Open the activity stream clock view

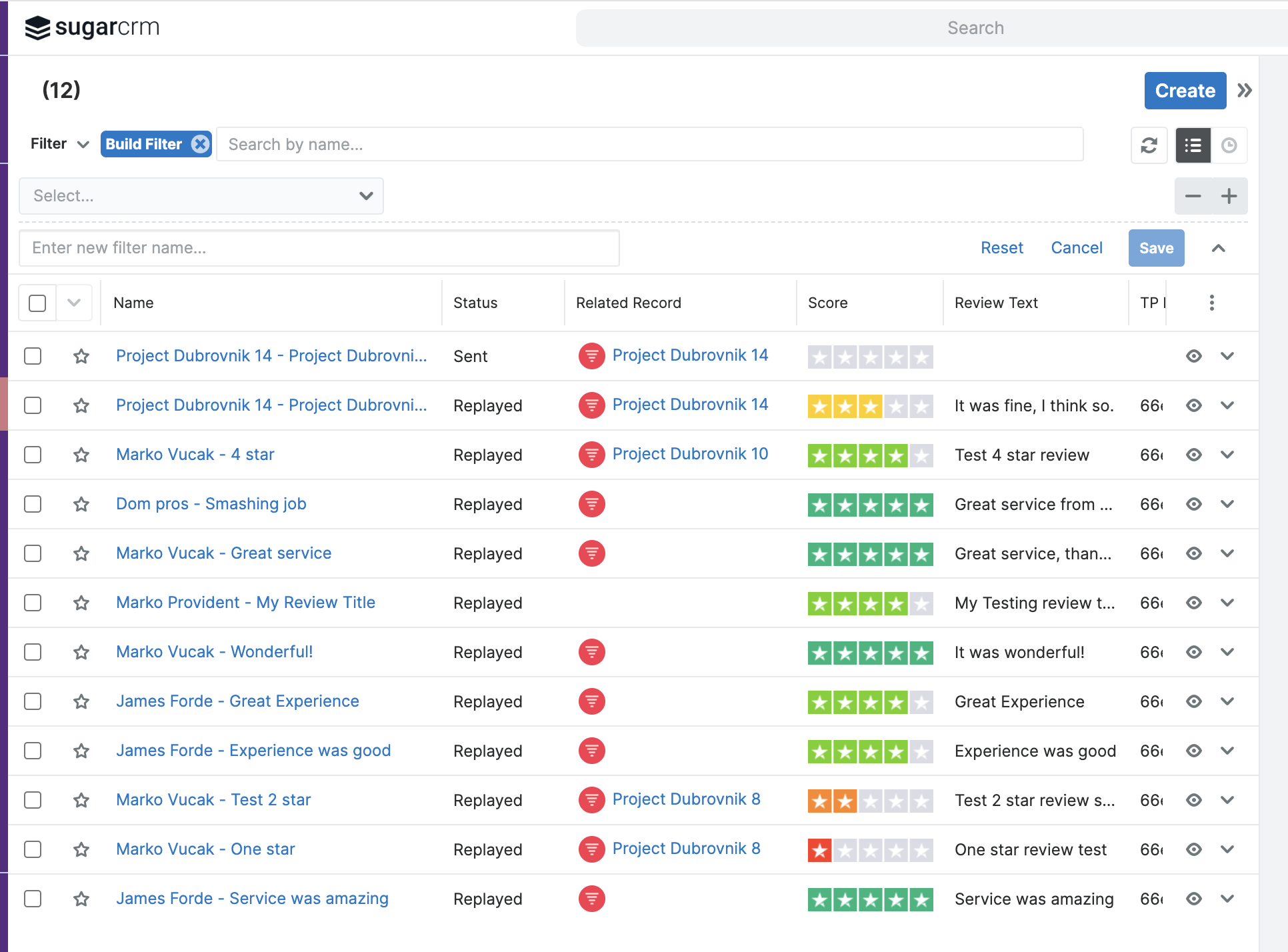point(1229,145)
